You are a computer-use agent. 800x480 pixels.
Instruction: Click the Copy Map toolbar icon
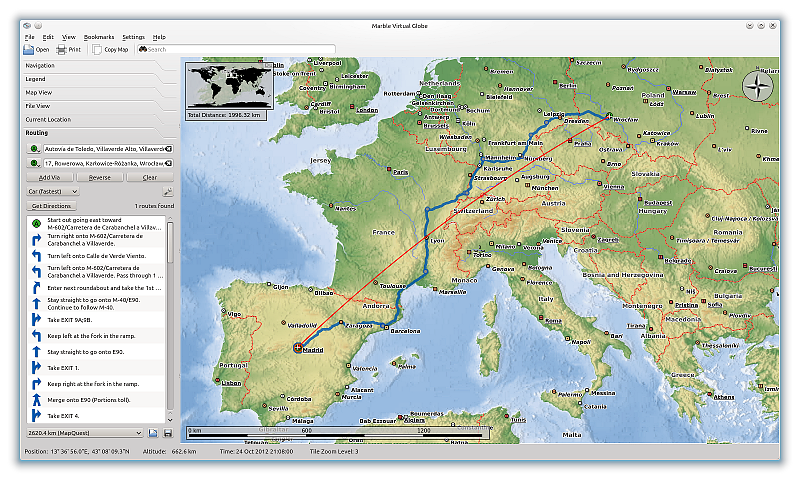pyautogui.click(x=97, y=49)
